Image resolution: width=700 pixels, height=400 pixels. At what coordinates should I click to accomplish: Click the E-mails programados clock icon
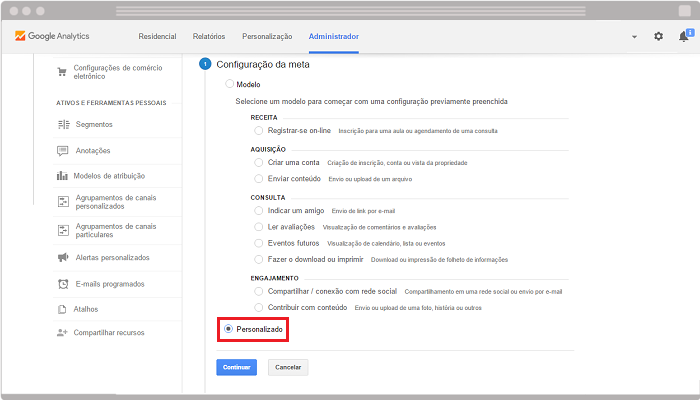(x=63, y=284)
